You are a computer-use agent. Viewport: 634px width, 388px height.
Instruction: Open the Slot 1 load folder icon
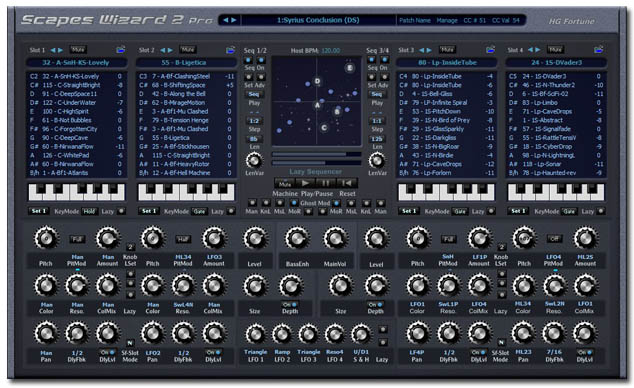point(121,50)
